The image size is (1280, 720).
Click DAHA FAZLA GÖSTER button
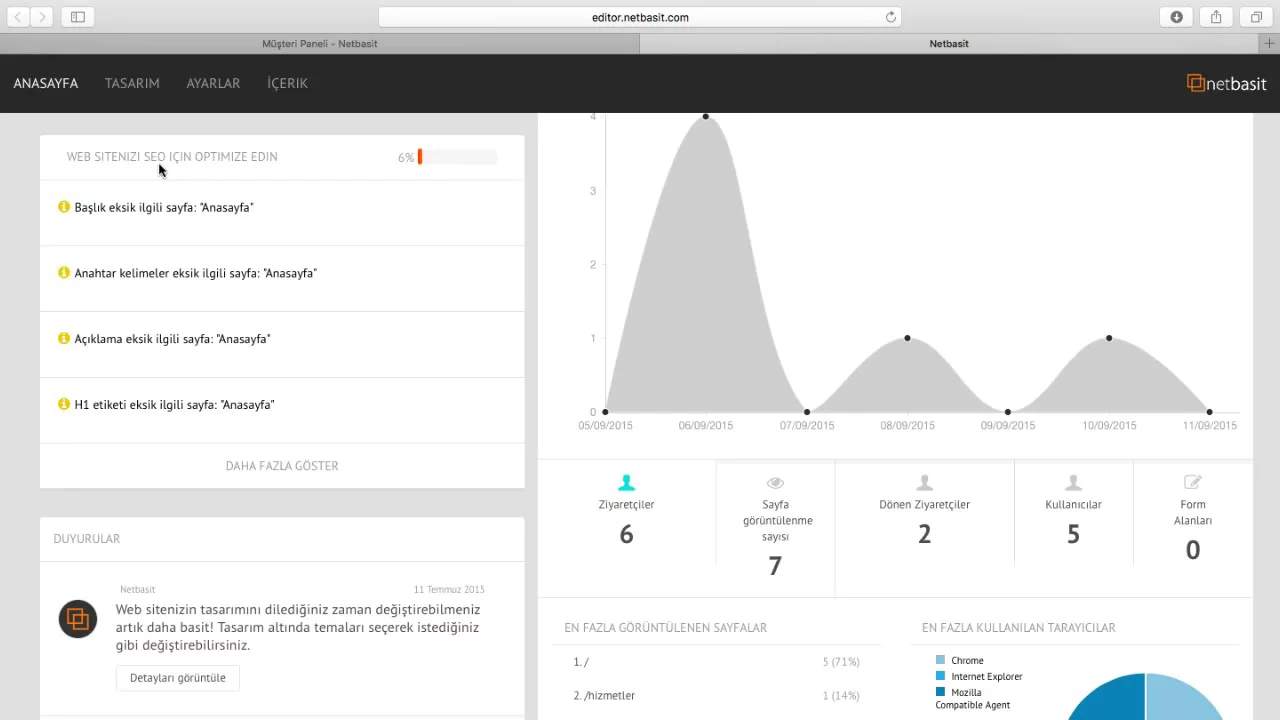(282, 466)
